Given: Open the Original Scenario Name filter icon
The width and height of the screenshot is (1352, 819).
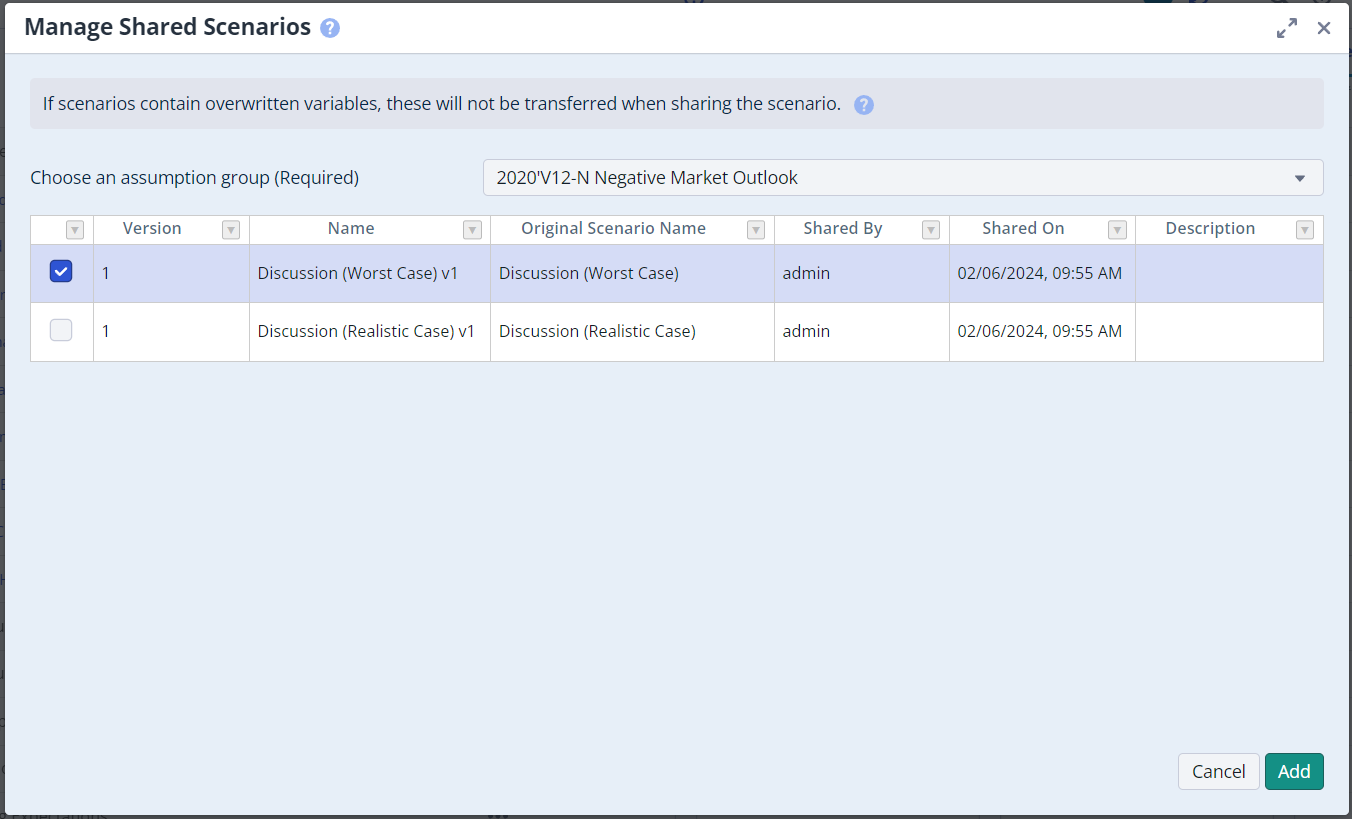Looking at the screenshot, I should (756, 230).
